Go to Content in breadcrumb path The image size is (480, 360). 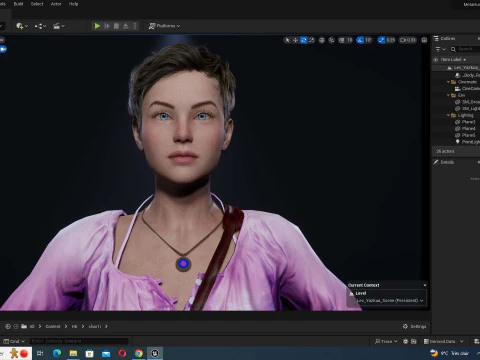click(x=53, y=326)
